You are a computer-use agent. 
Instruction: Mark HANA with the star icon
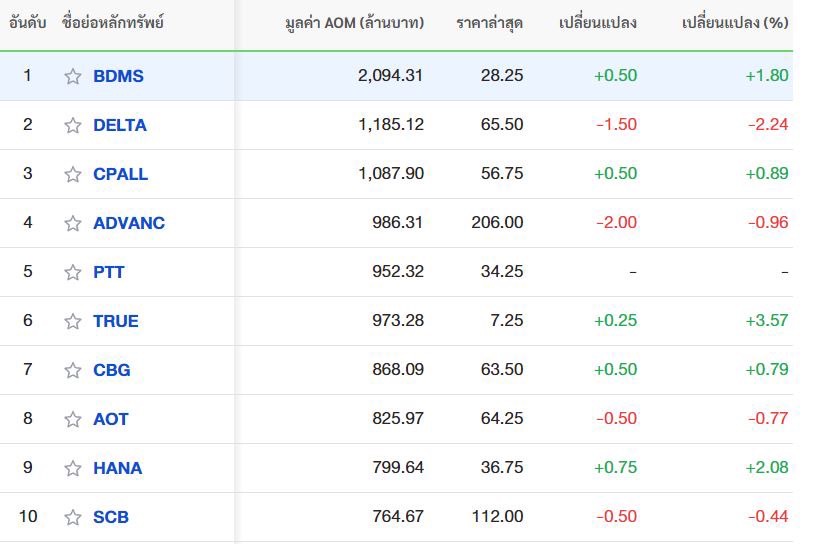pos(73,468)
